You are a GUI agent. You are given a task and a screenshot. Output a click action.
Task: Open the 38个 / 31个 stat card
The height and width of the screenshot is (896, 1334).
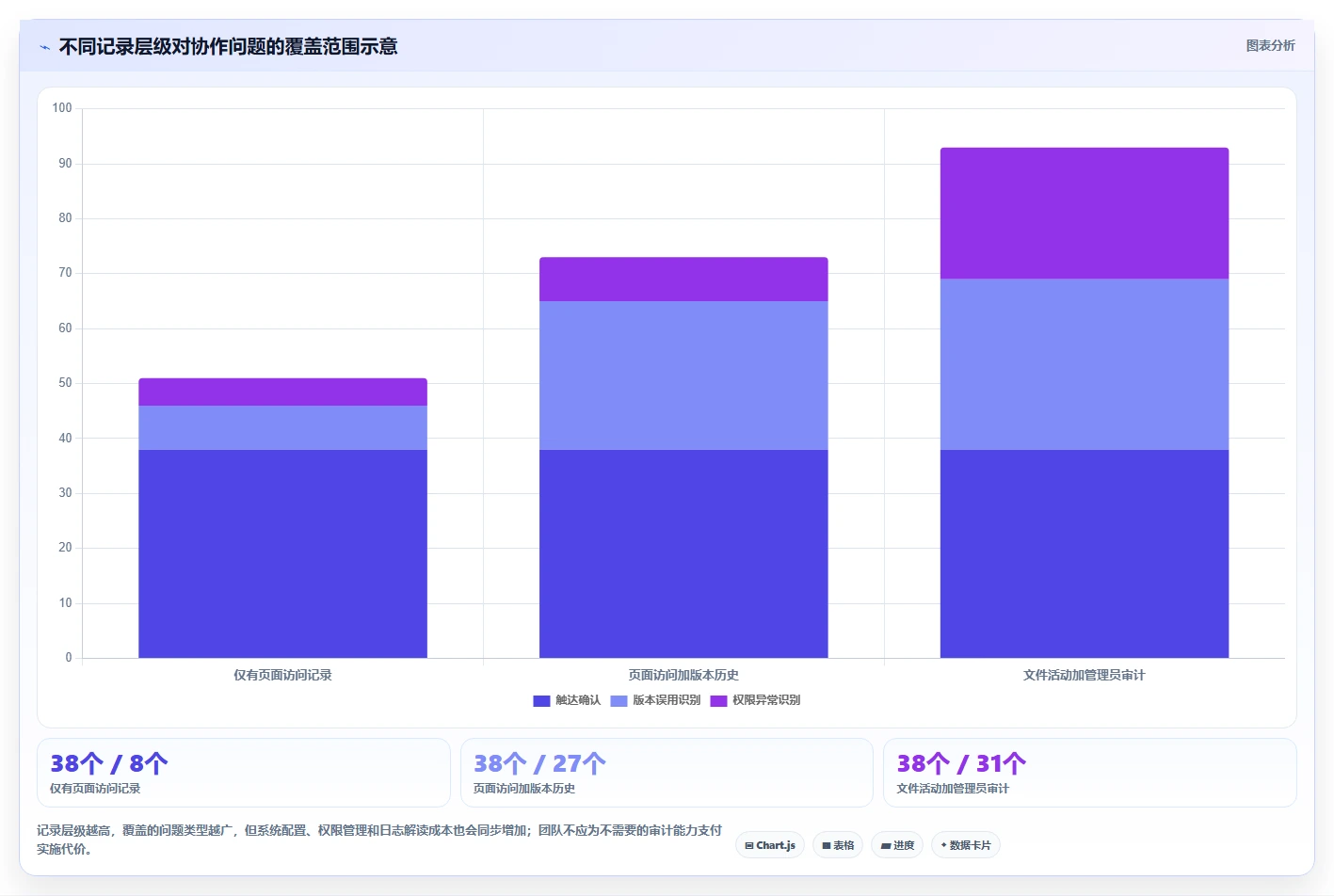click(x=1090, y=773)
